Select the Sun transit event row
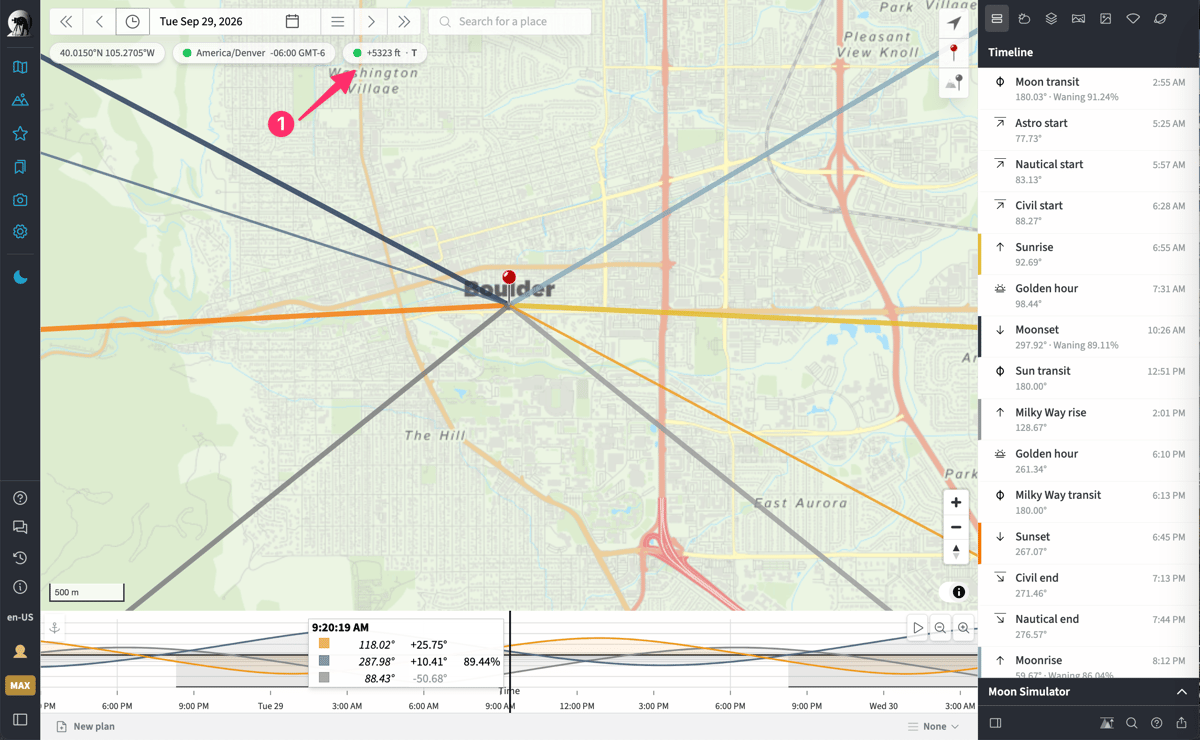The height and width of the screenshot is (740, 1200). point(1089,378)
